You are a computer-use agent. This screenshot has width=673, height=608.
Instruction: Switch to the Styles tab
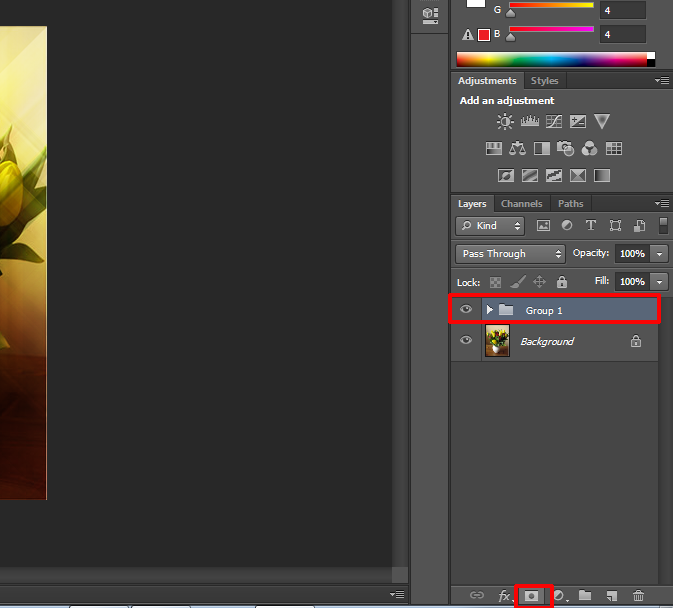pos(544,81)
